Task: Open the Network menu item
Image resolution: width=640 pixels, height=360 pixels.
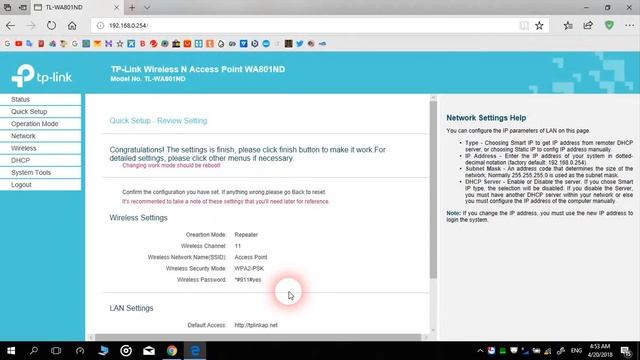Action: [40, 136]
